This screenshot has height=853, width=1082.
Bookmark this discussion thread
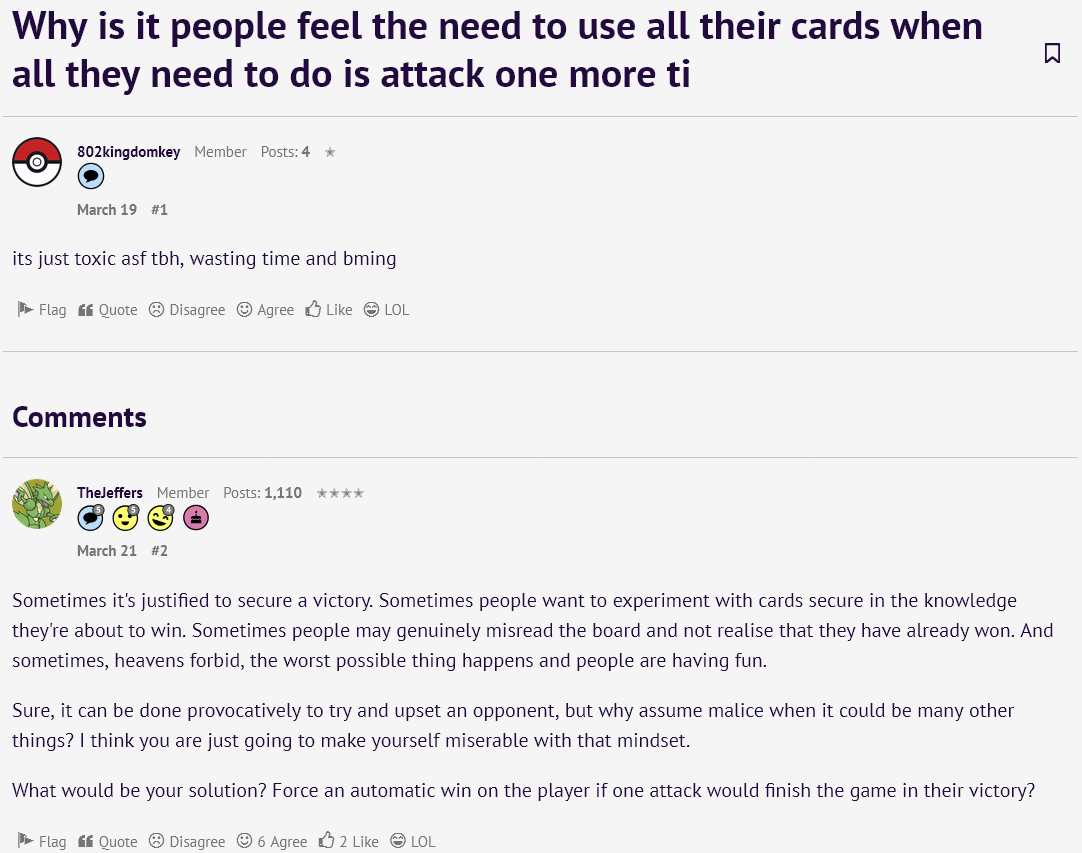(x=1052, y=53)
